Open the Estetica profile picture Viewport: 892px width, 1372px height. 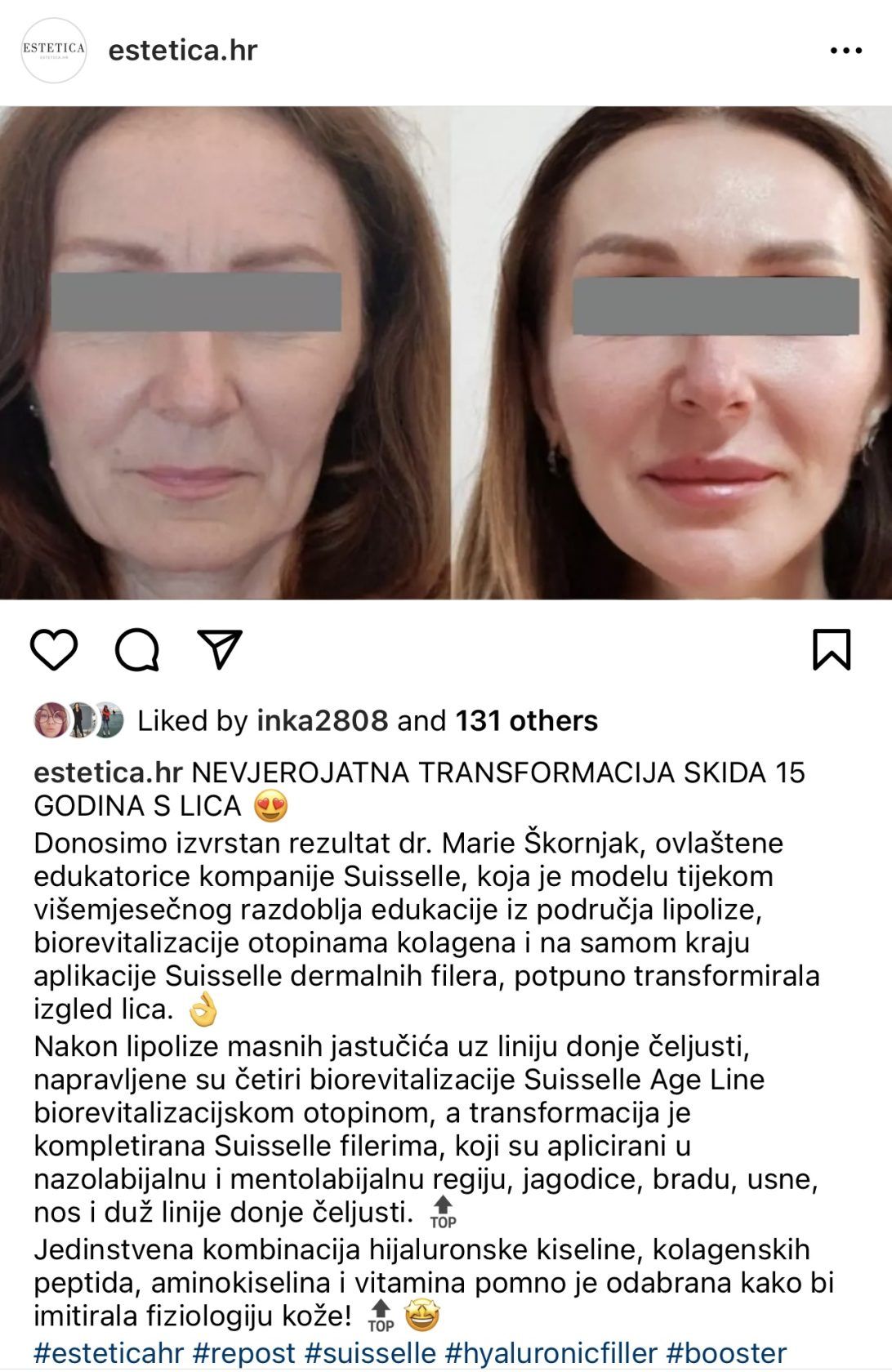coord(53,51)
